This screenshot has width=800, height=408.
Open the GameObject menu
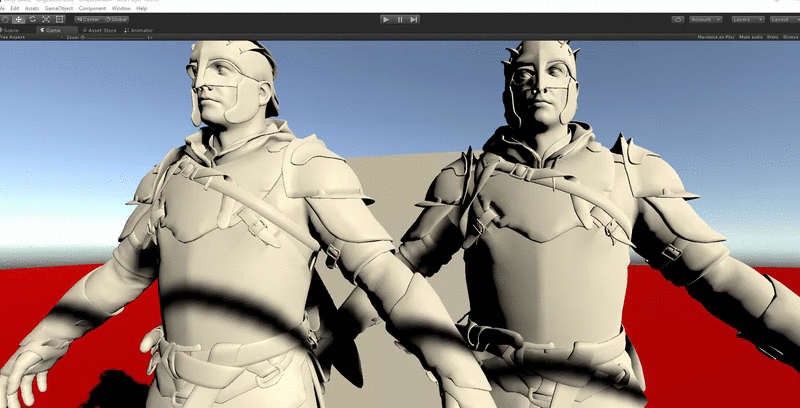pyautogui.click(x=59, y=9)
